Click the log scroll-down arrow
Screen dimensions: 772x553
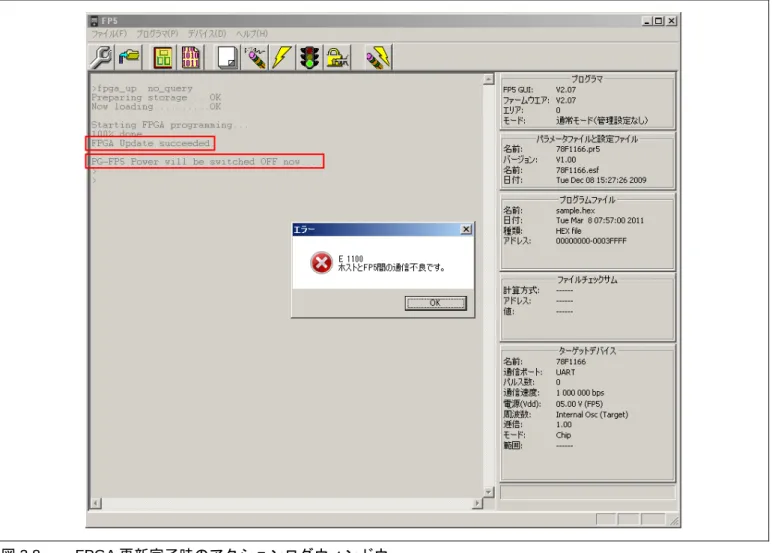(488, 491)
